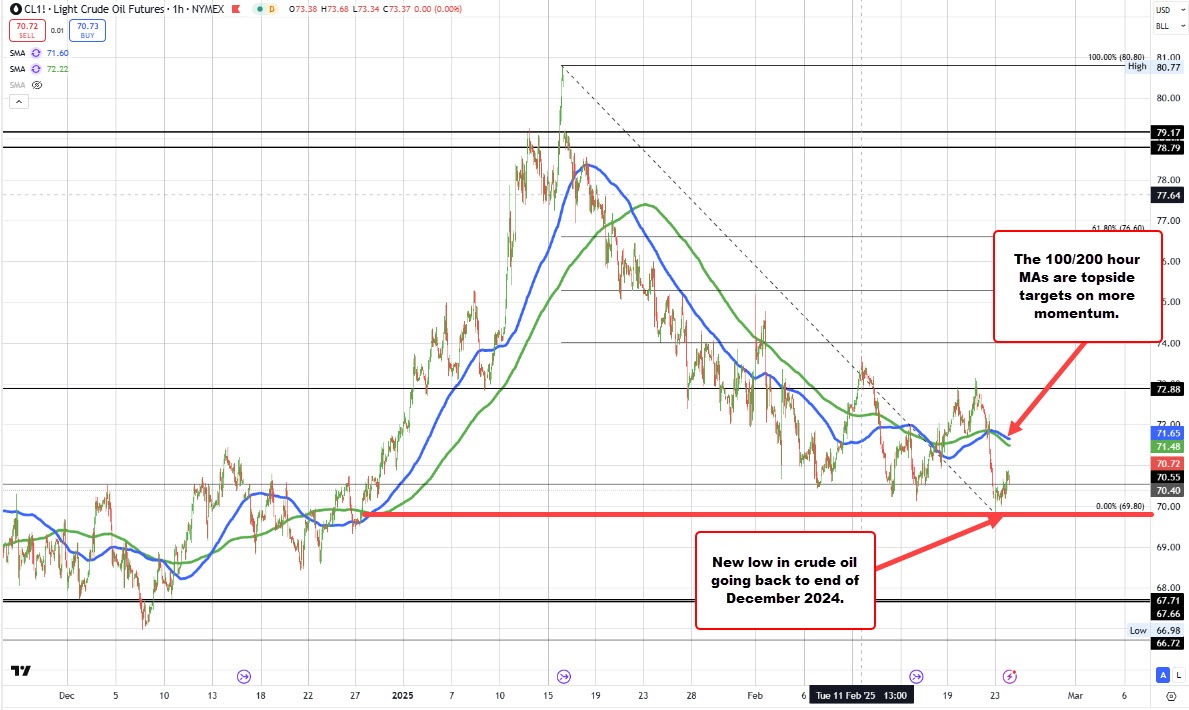Click the red flag icon beside NYMEX
The image size is (1189, 710).
click(x=237, y=9)
